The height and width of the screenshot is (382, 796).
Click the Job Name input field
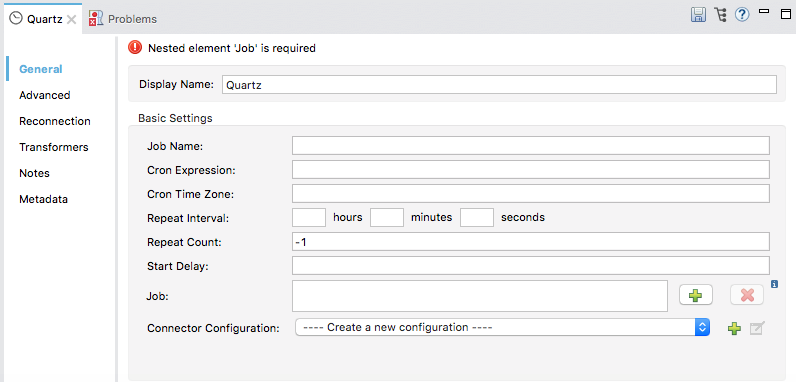530,146
